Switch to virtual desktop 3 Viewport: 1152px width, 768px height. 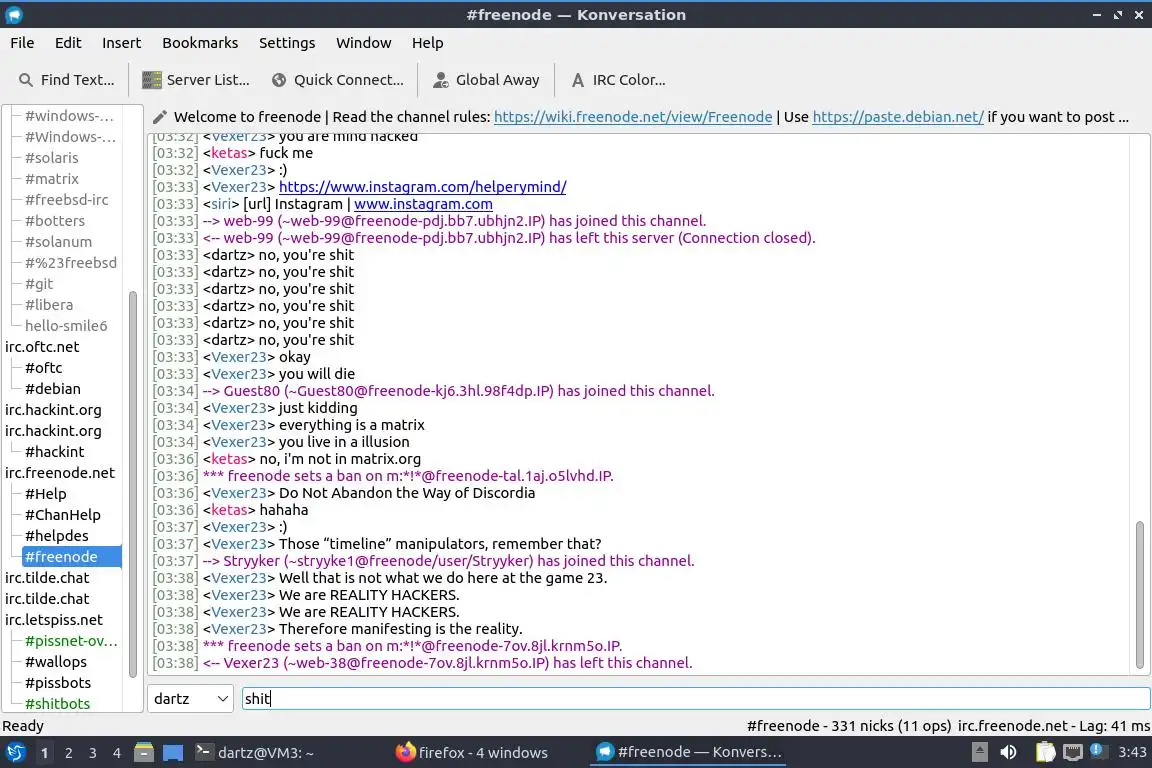(x=93, y=753)
